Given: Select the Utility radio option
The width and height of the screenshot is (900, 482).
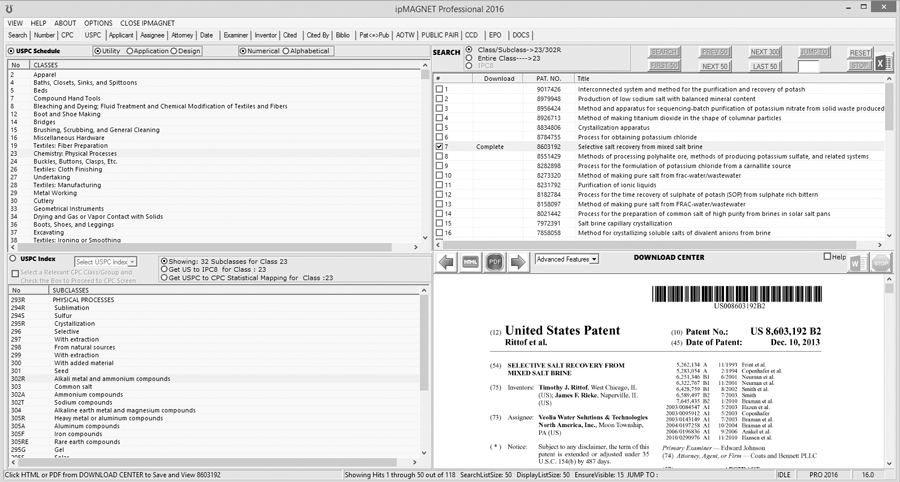Looking at the screenshot, I should point(98,51).
